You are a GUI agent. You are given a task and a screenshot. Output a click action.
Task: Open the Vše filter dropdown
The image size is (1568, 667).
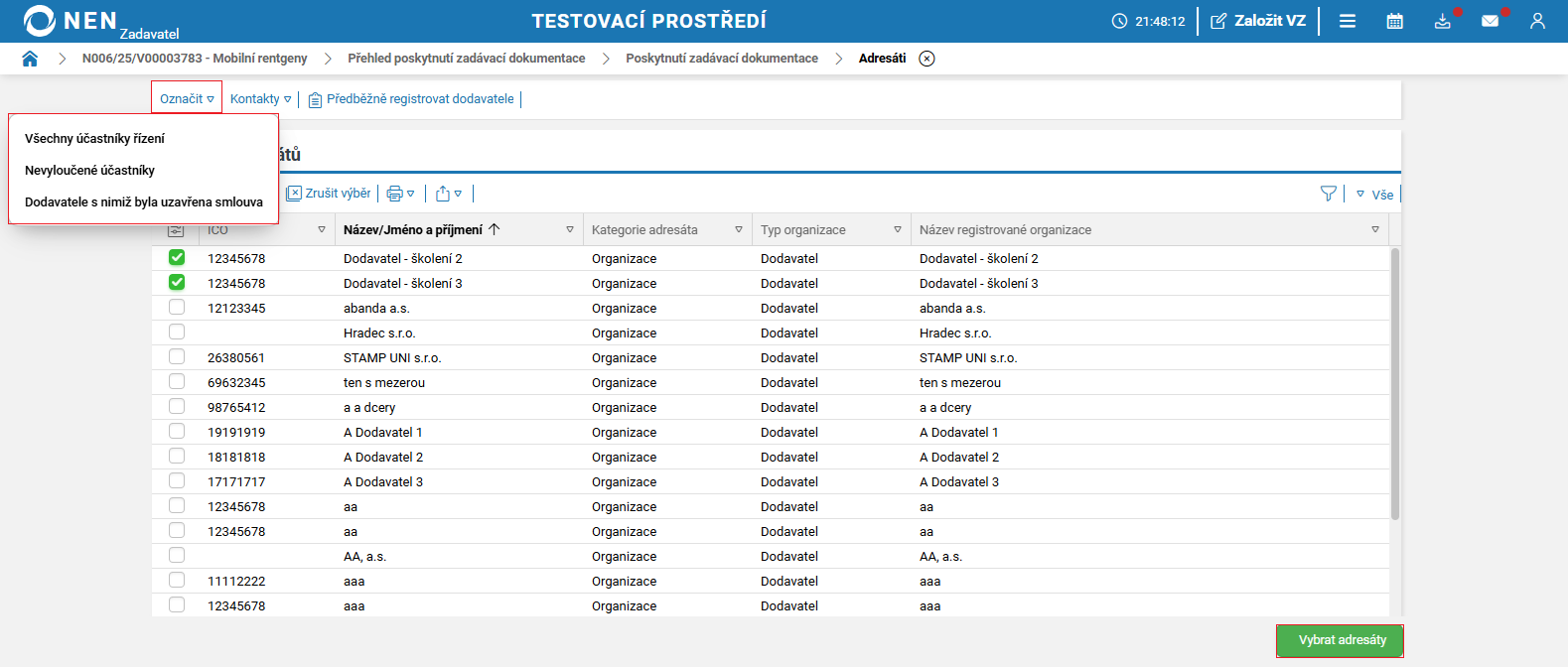[1375, 195]
